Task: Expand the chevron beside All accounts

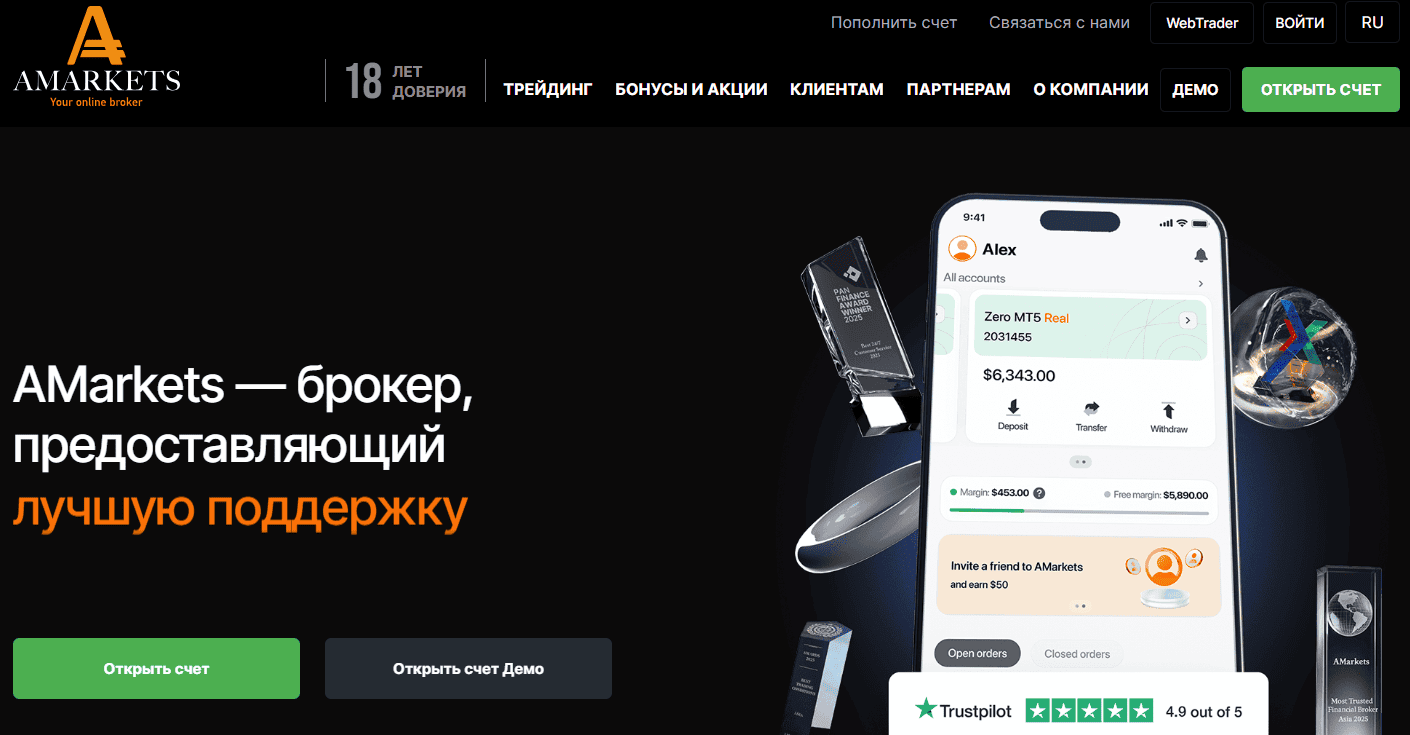Action: point(1201,284)
